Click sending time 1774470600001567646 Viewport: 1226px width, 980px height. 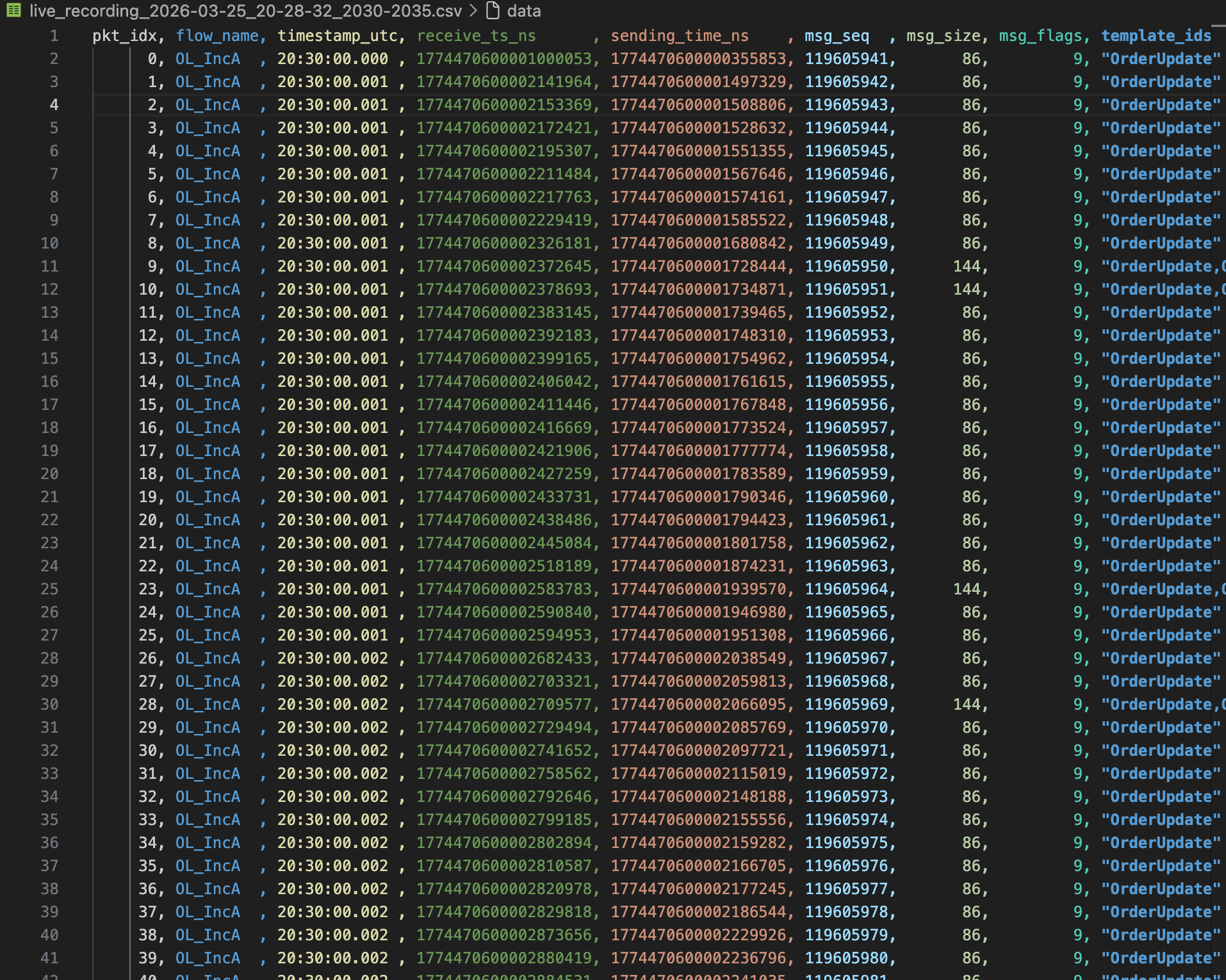698,174
